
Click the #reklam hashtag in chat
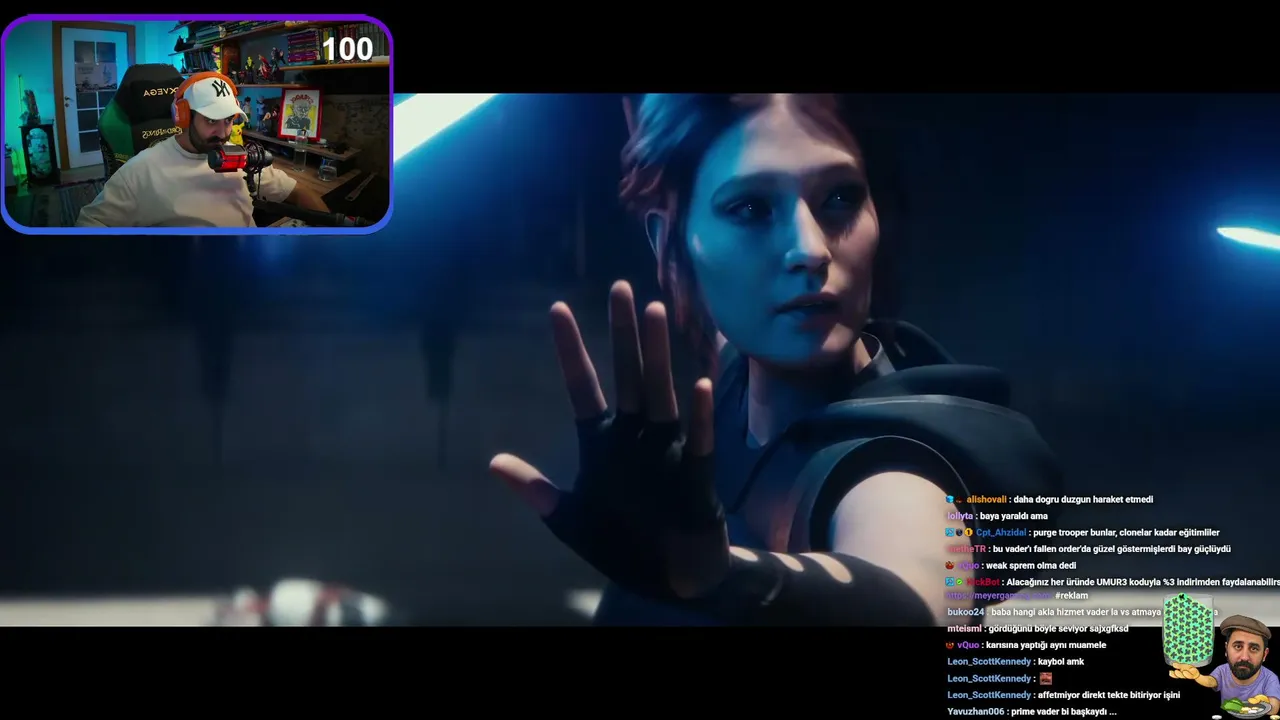point(1071,596)
